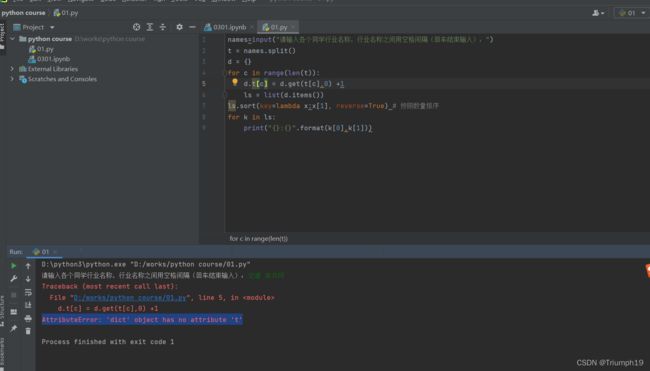
Task: Click the 'for c in range(len(t))' breadcrumb
Action: [258, 238]
